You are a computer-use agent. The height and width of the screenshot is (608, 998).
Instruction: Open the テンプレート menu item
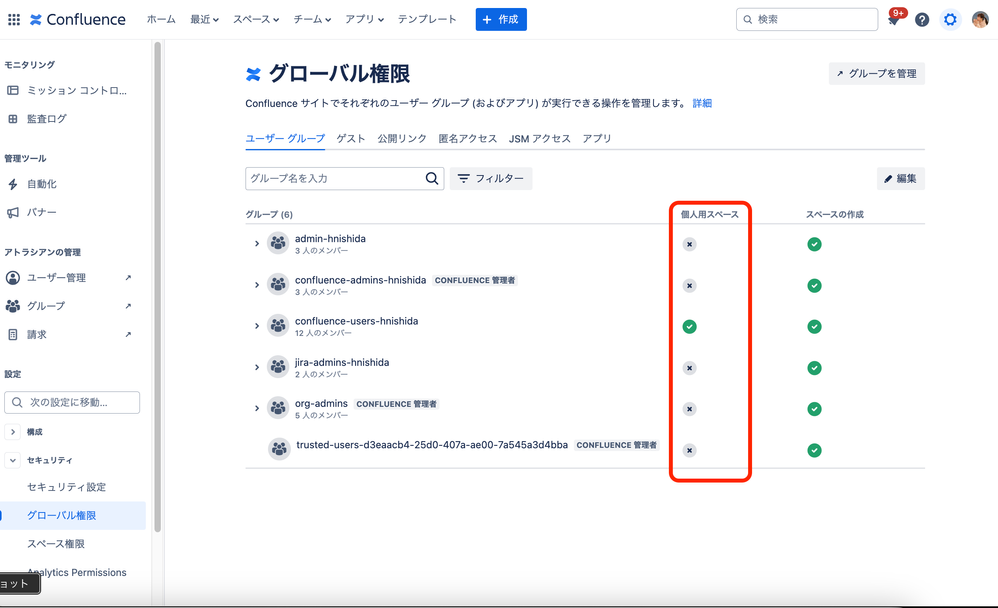click(x=427, y=19)
